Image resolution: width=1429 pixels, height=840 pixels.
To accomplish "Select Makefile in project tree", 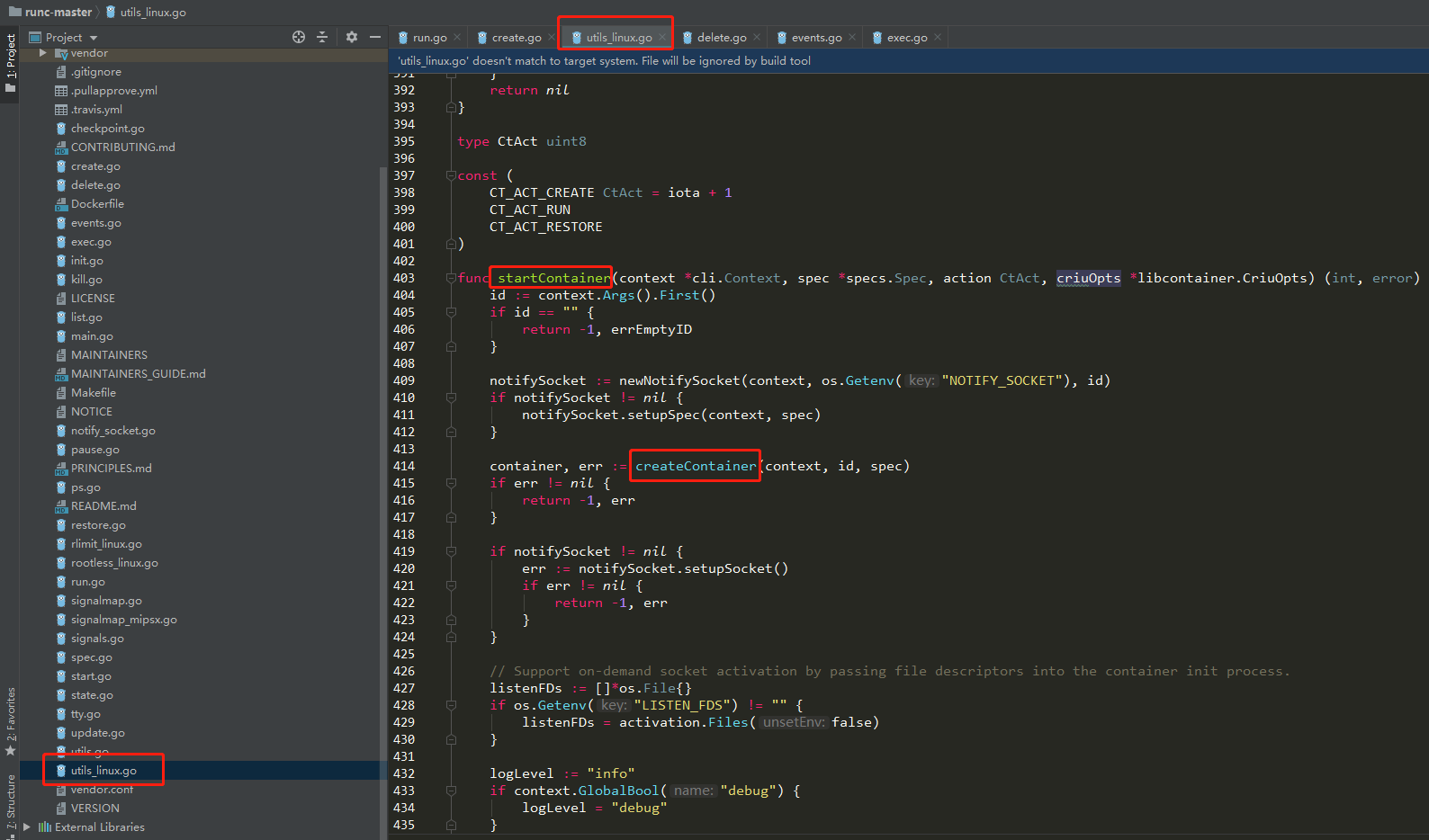I will click(x=93, y=393).
